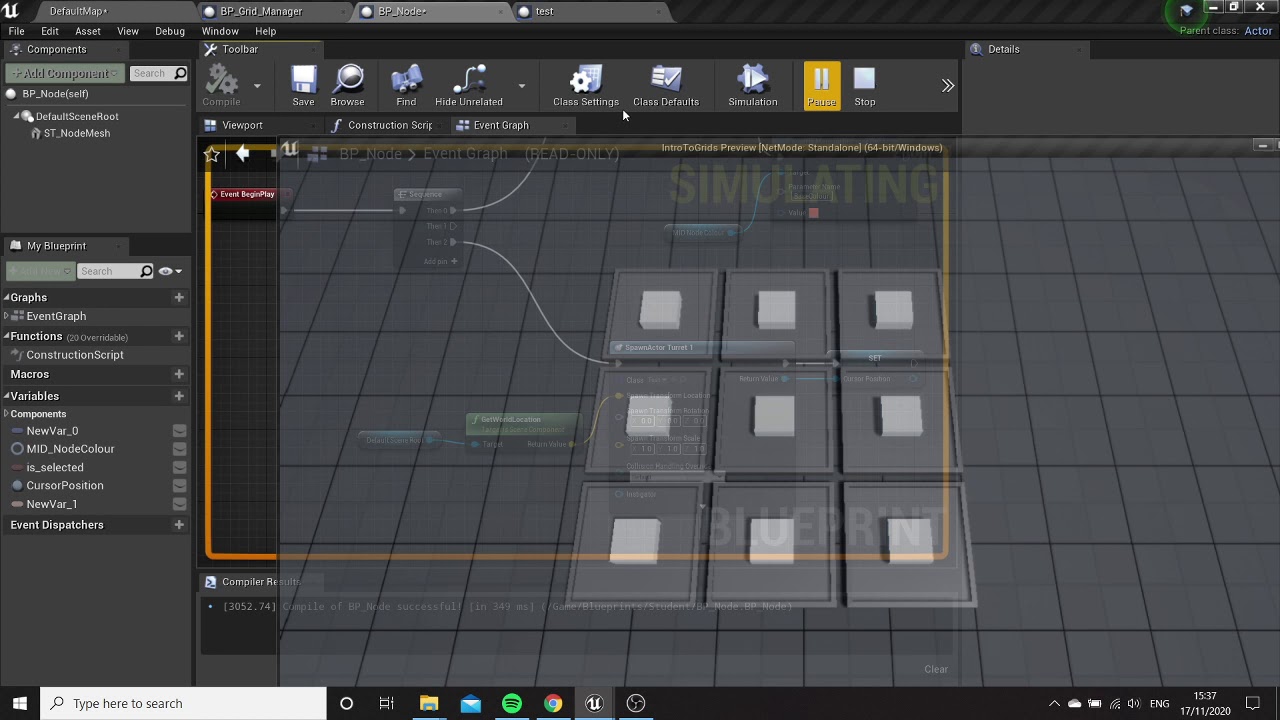Open the Edit menu

coord(50,31)
